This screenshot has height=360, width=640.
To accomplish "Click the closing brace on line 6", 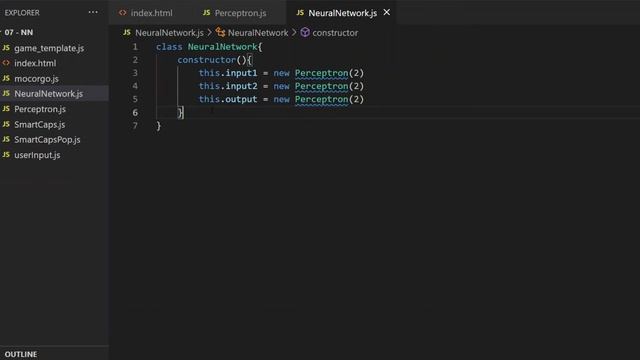I will pyautogui.click(x=180, y=113).
